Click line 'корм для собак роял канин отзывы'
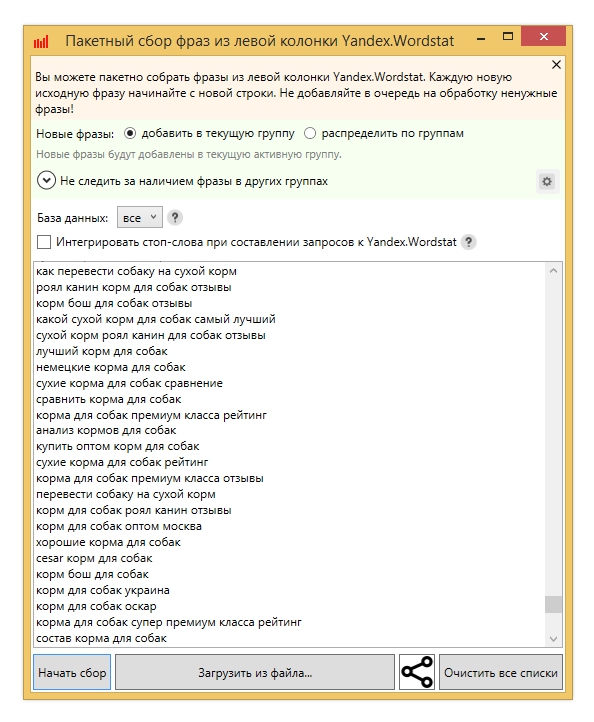The width and height of the screenshot is (594, 722). (134, 511)
